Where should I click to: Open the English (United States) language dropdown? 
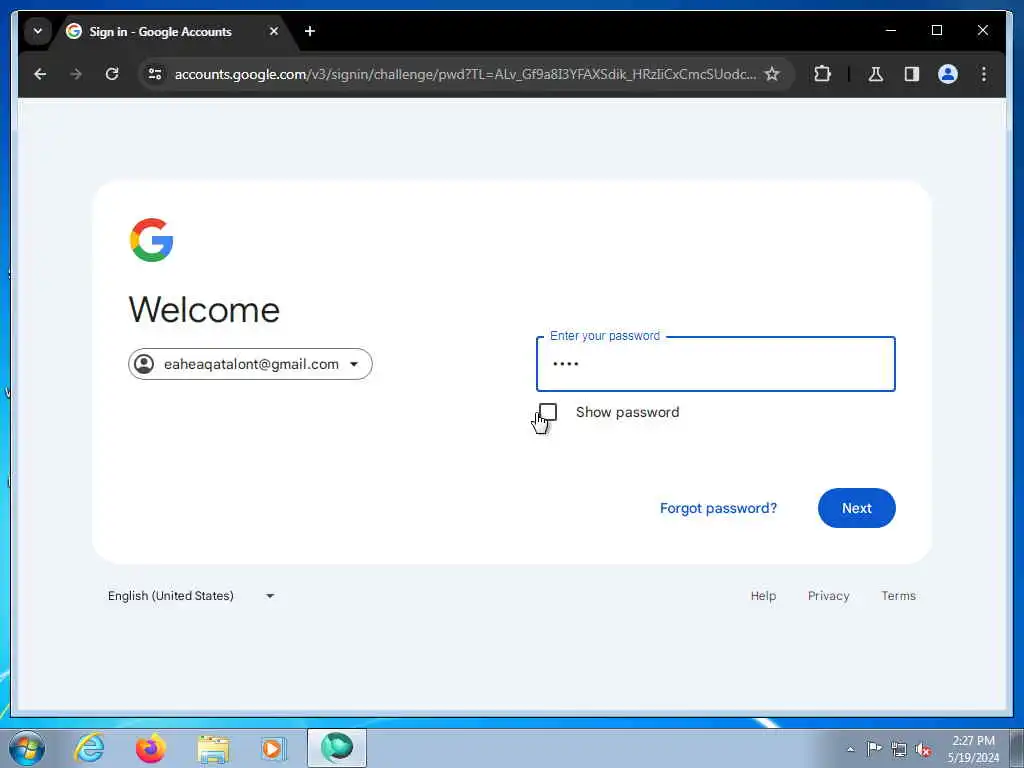[x=191, y=596]
